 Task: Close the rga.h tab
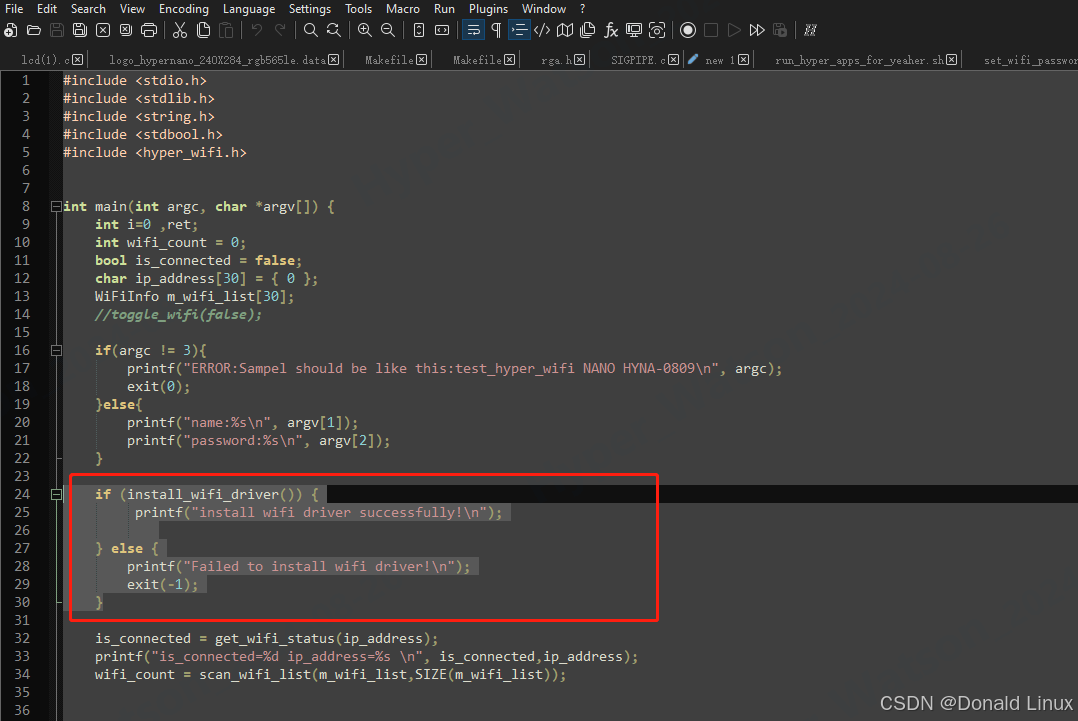pos(580,60)
